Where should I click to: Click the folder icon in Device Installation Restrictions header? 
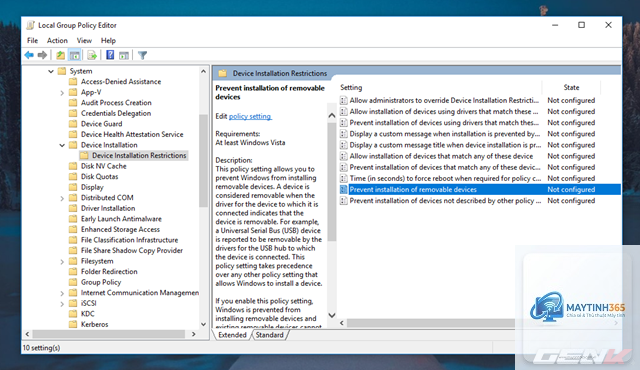coord(222,73)
